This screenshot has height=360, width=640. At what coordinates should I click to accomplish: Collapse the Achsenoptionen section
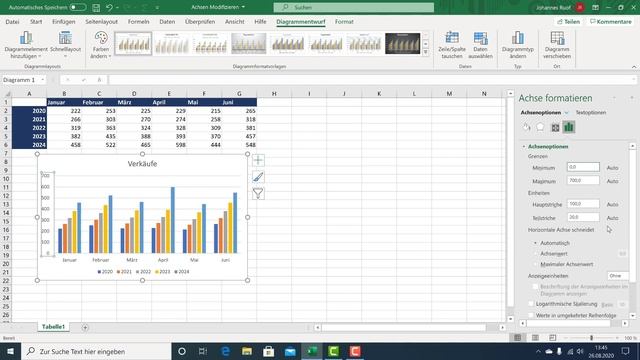coord(524,147)
